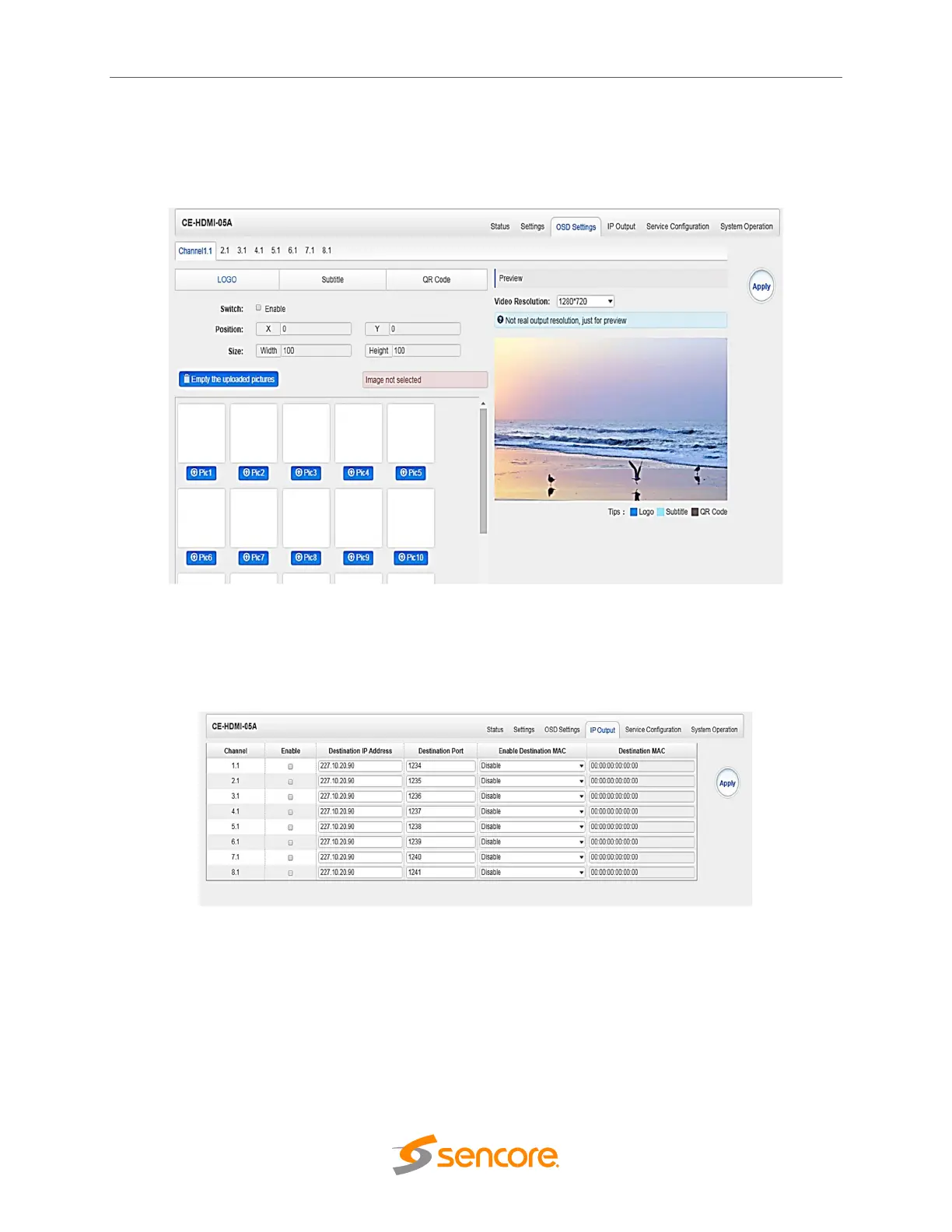
Task: Select the Channel1.1 tab
Action: pyautogui.click(x=195, y=250)
